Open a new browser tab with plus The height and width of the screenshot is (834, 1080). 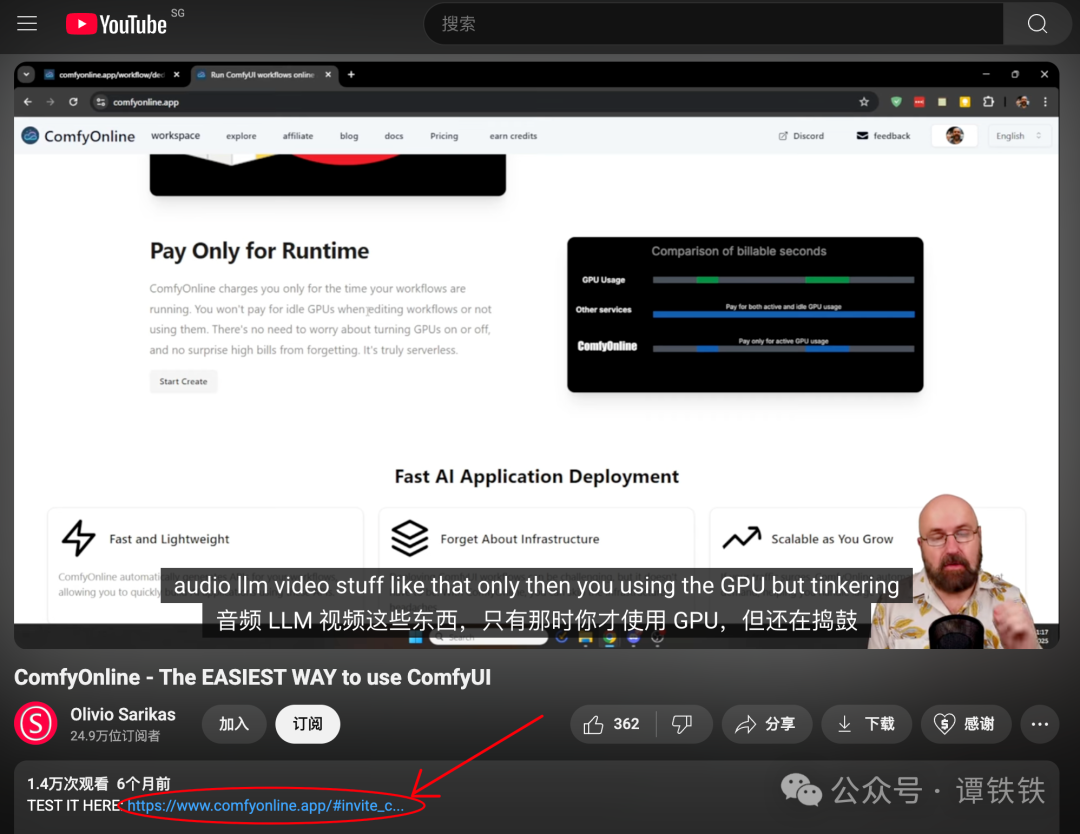pyautogui.click(x=351, y=74)
